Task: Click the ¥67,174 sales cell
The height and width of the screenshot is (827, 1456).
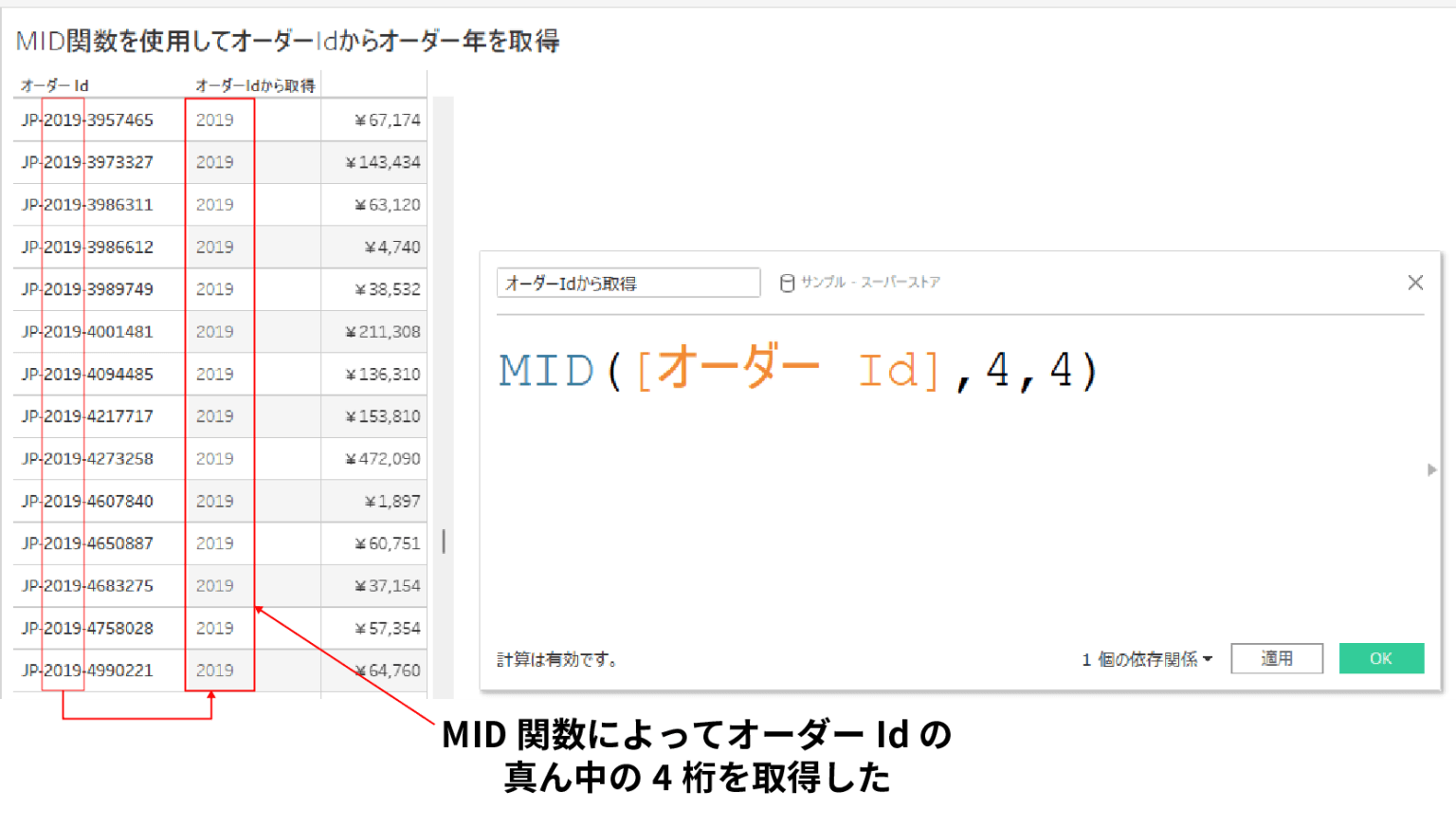Action: [x=389, y=119]
